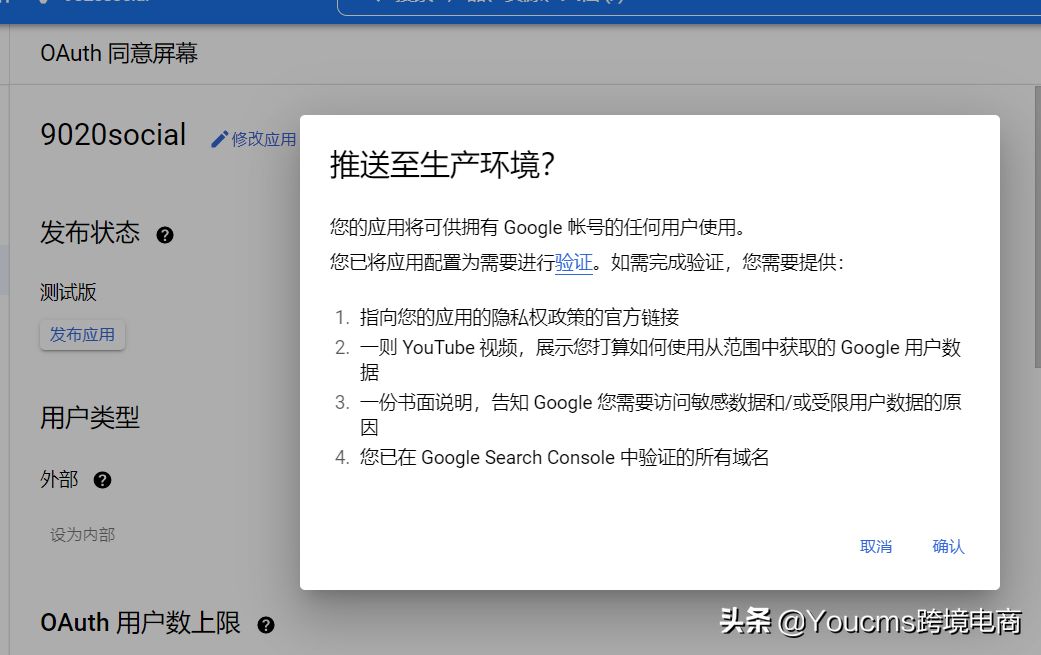This screenshot has height=655, width=1041.
Task: Click the 推送至生产环境? dialog title
Action: (442, 165)
